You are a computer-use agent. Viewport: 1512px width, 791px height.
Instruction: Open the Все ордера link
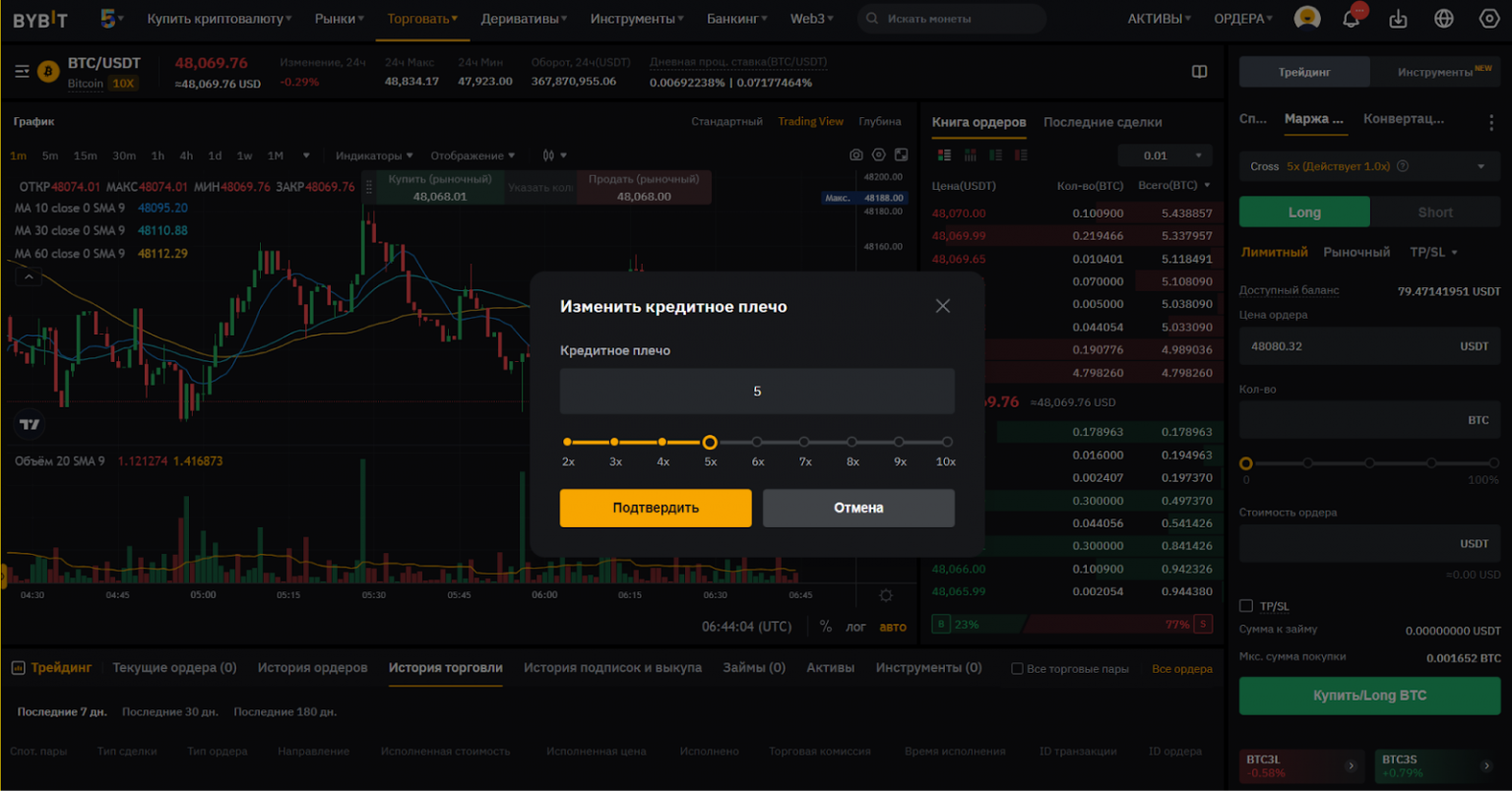[x=1182, y=669]
